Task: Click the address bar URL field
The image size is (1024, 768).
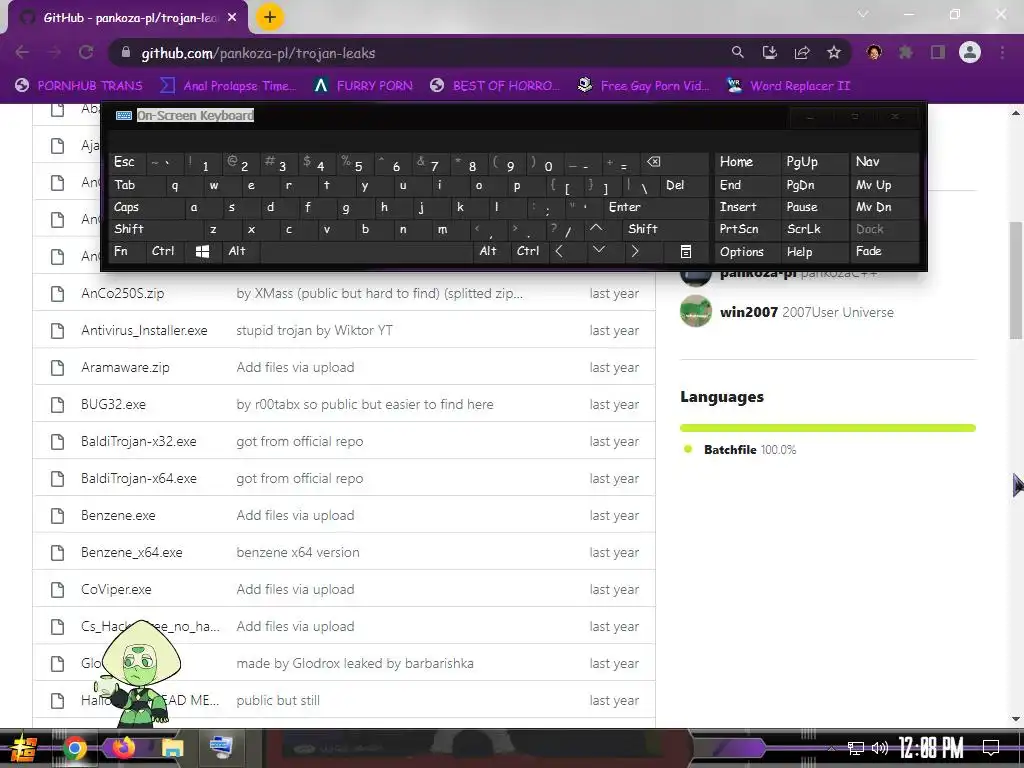Action: [418, 53]
